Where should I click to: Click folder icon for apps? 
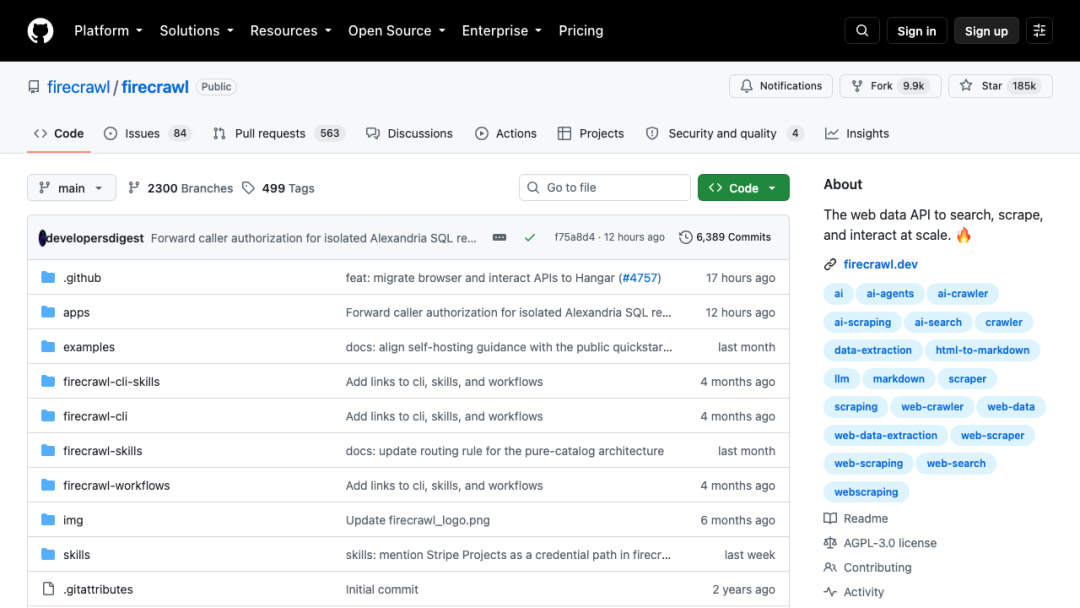(x=48, y=312)
